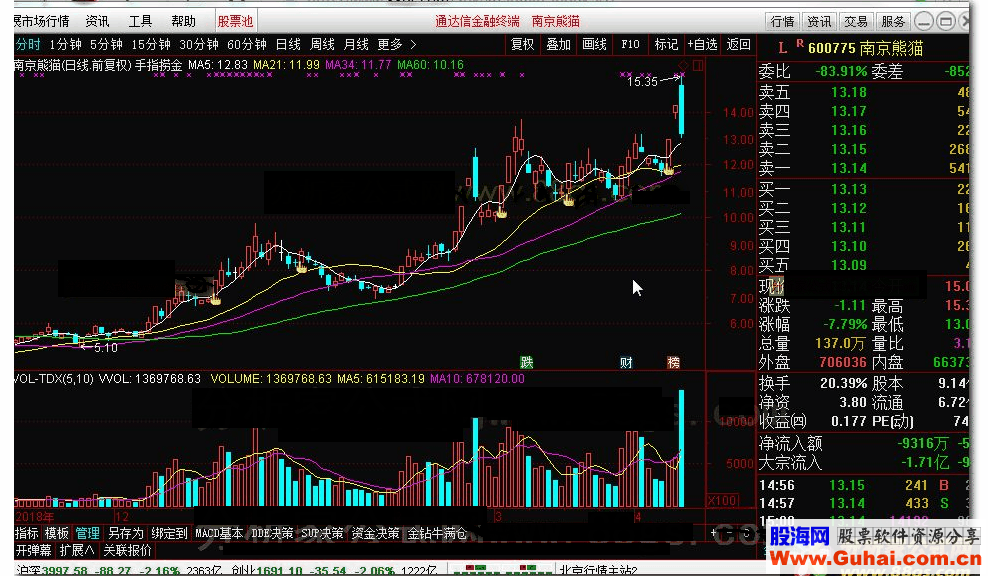Click the 绑定到 bind button
Viewport: 988px width, 576px height.
coord(169,533)
